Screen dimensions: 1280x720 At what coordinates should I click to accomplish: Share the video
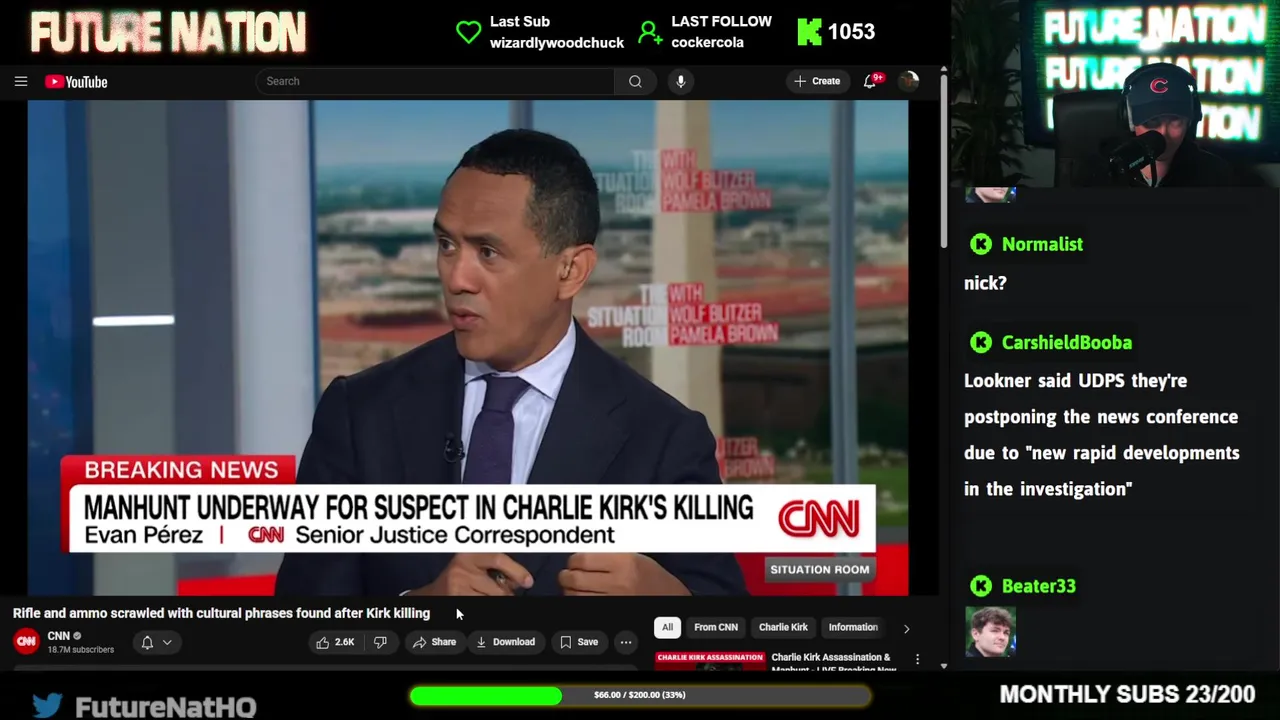click(434, 642)
